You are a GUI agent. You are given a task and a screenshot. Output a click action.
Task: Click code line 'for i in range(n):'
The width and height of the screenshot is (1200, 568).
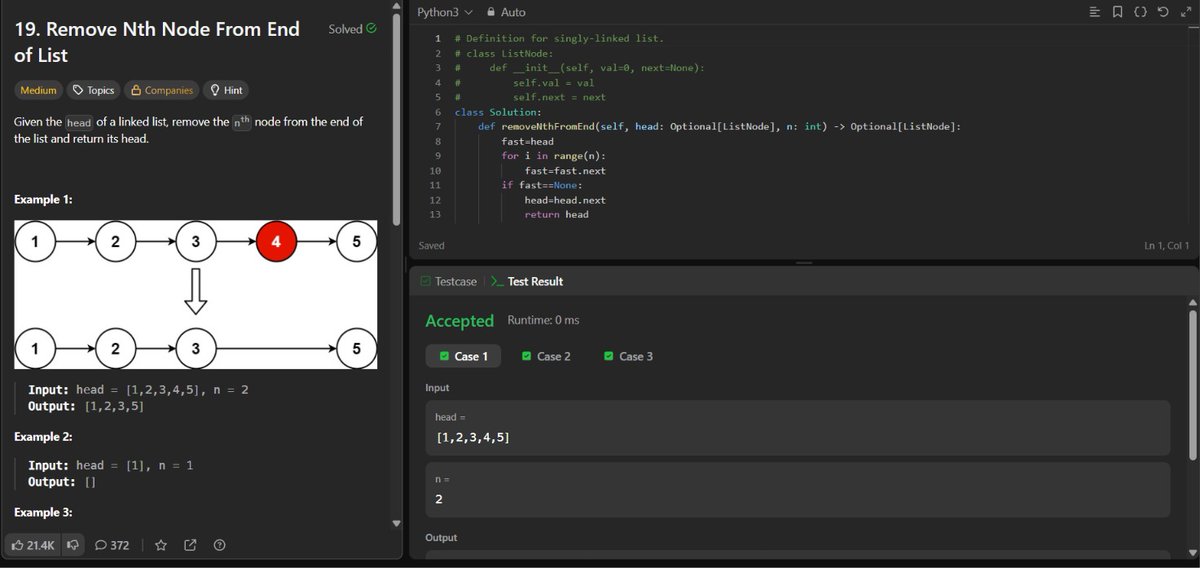(553, 156)
